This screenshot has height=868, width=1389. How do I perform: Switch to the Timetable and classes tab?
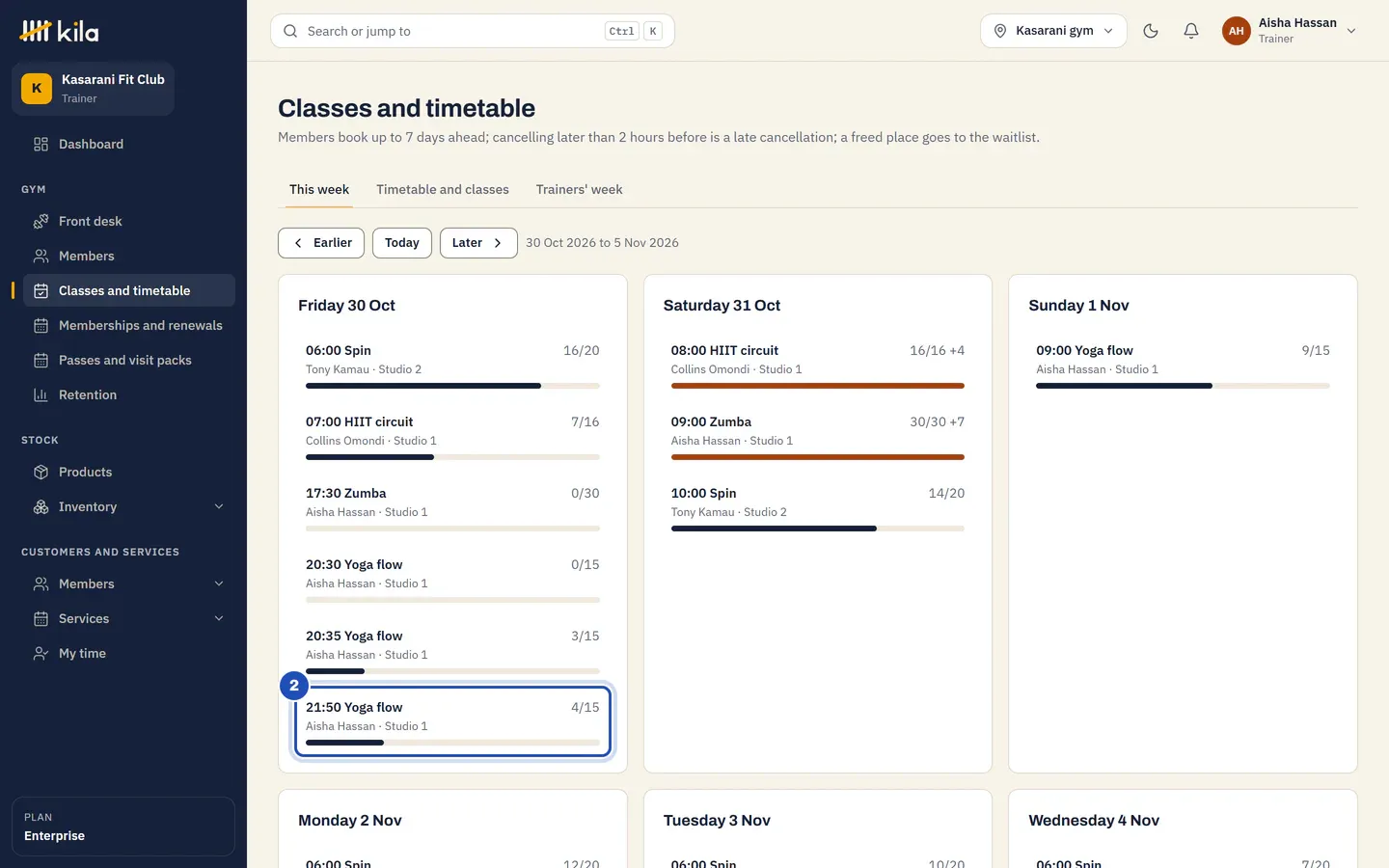[443, 190]
